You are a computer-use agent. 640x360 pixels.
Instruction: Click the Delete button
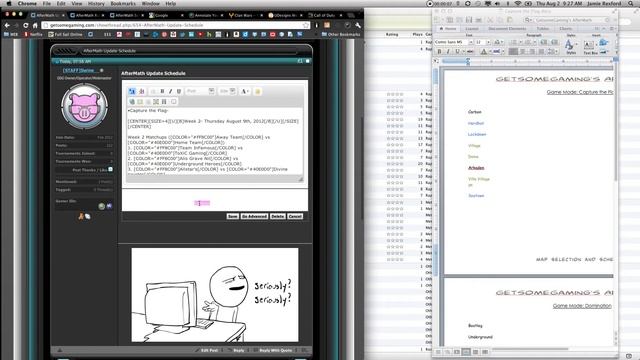tap(278, 216)
